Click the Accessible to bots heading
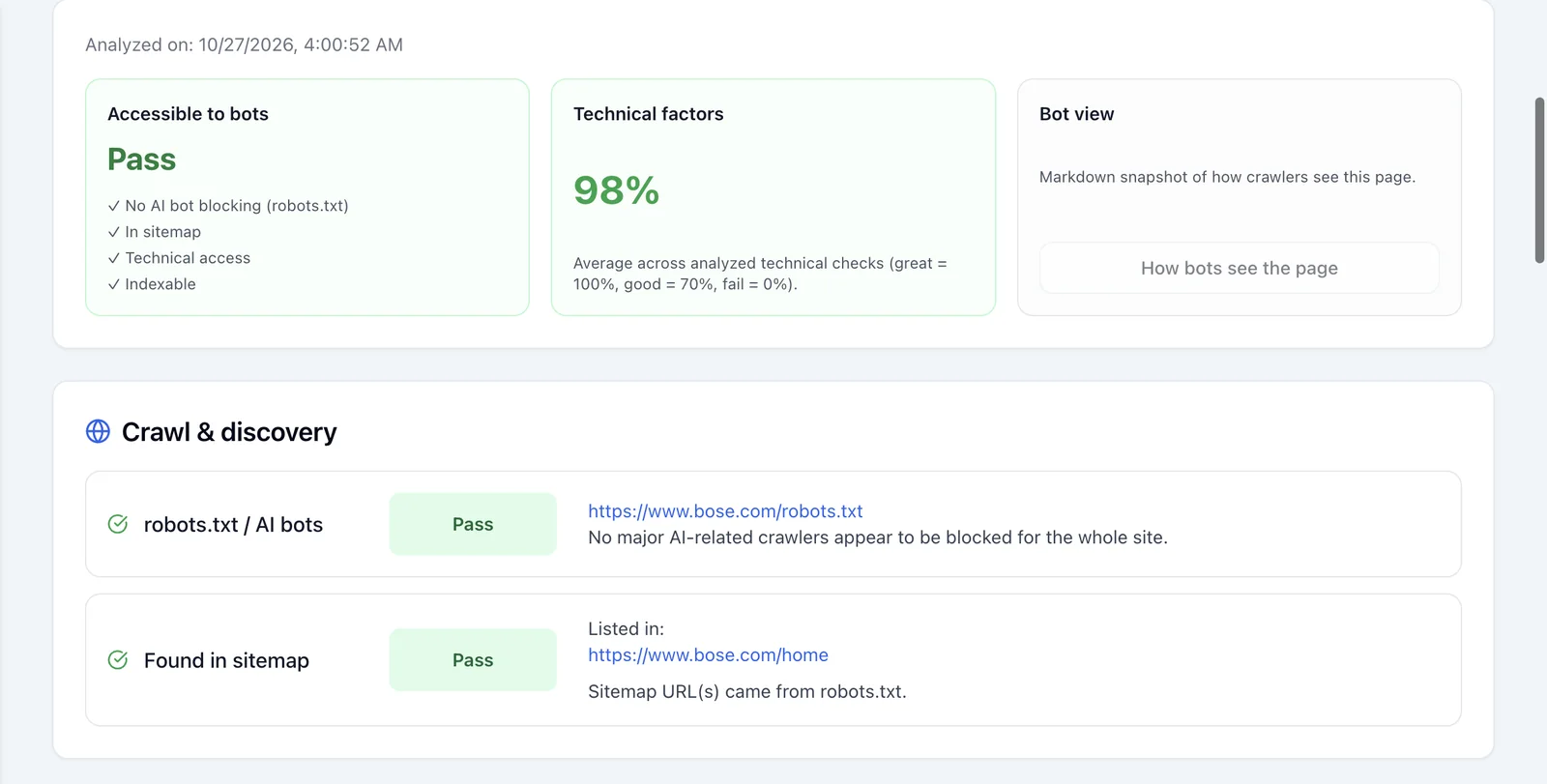1547x784 pixels. pyautogui.click(x=188, y=114)
